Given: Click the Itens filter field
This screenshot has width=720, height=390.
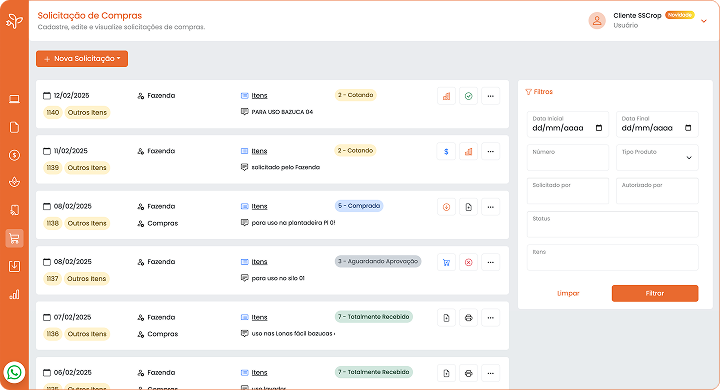Looking at the screenshot, I should click(613, 258).
